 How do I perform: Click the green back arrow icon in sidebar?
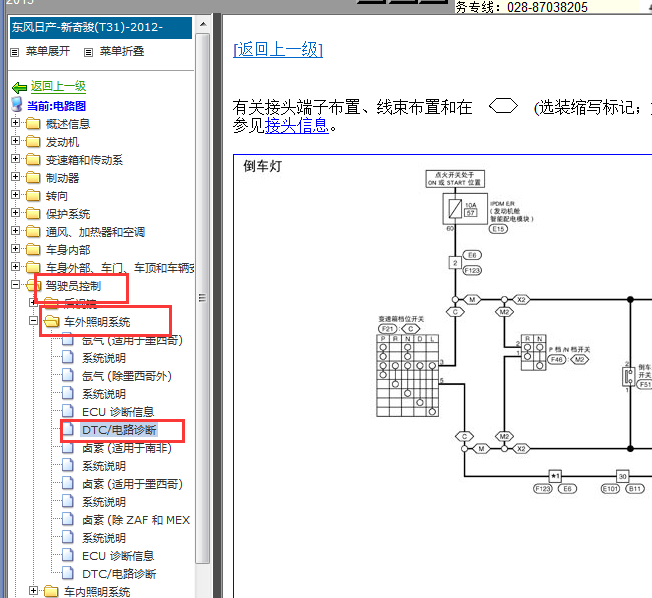pyautogui.click(x=19, y=87)
